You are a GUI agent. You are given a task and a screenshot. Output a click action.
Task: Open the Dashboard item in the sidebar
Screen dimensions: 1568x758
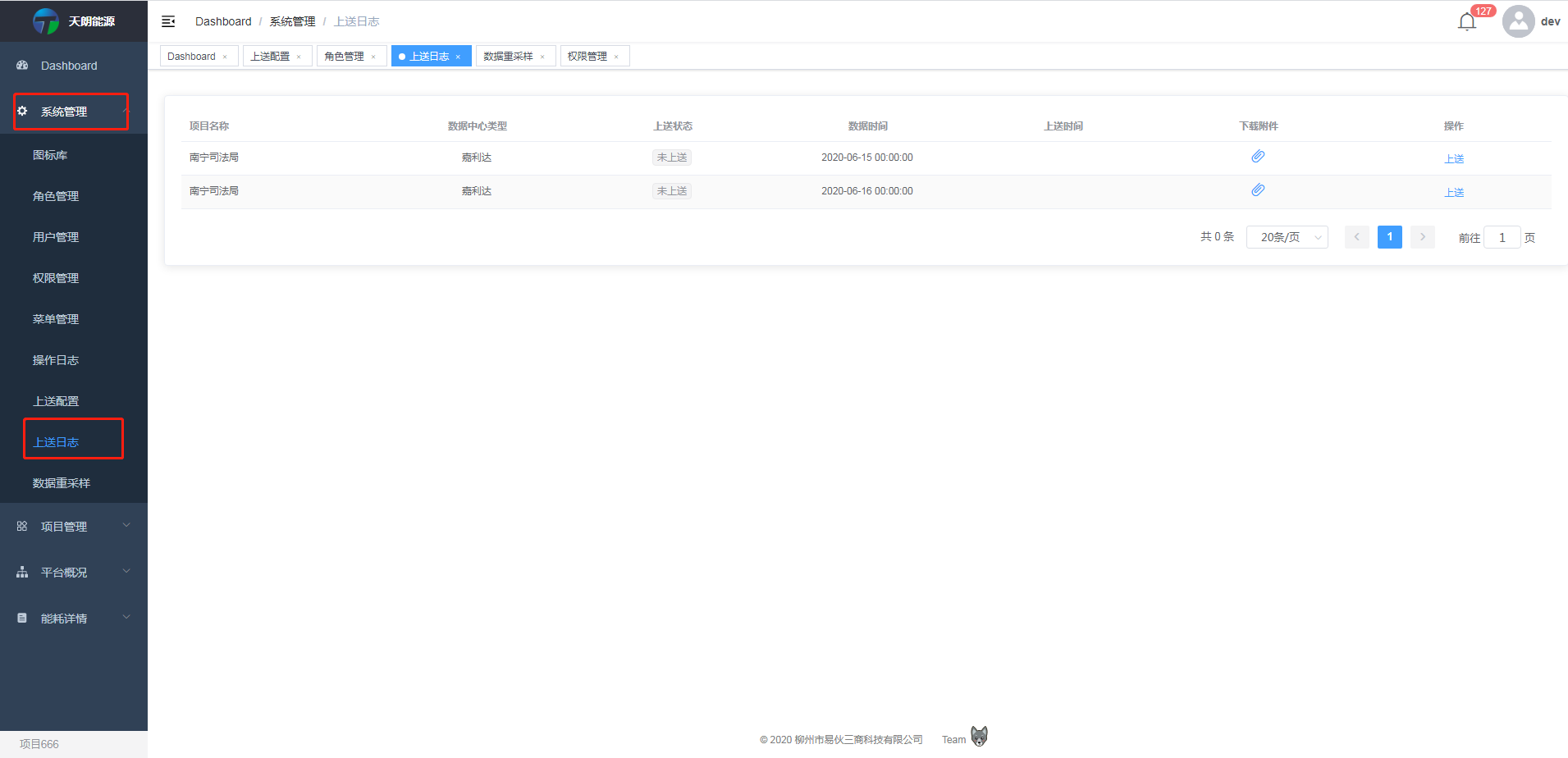(x=74, y=66)
